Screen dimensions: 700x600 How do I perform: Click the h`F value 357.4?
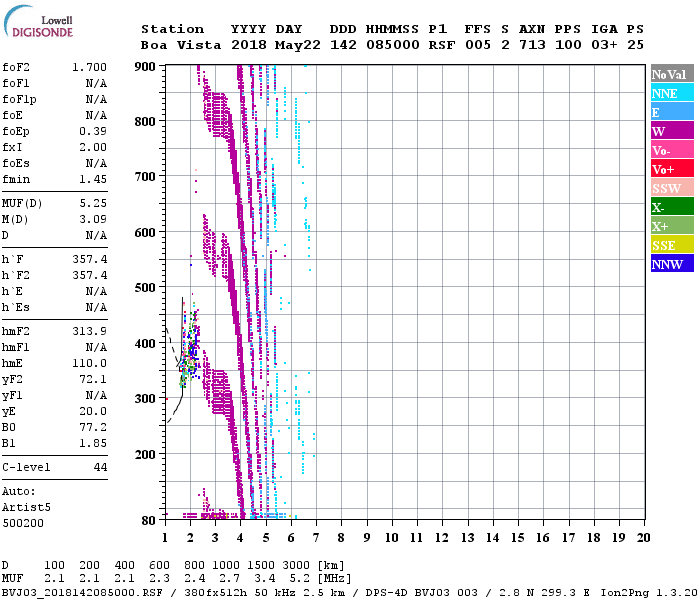[89, 259]
